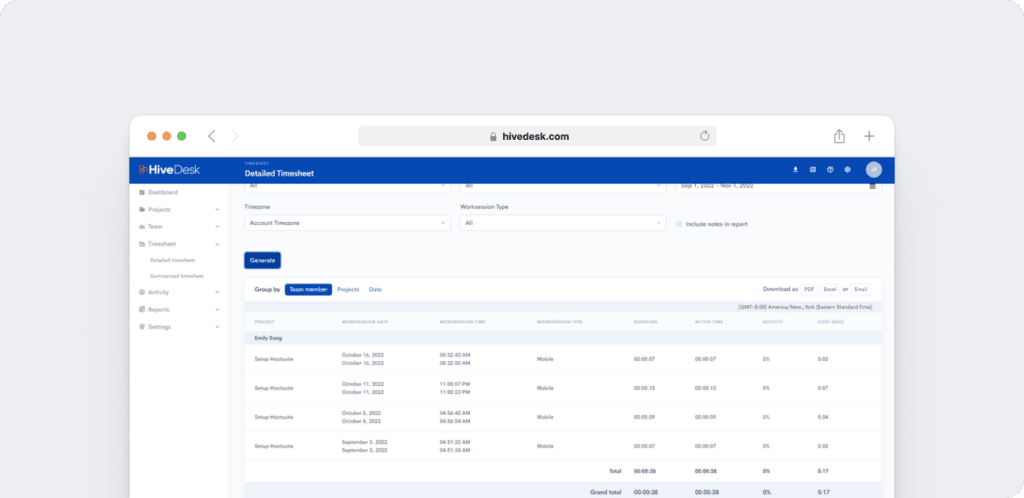Open the Account Timezone dropdown
Image resolution: width=1024 pixels, height=498 pixels.
point(347,223)
